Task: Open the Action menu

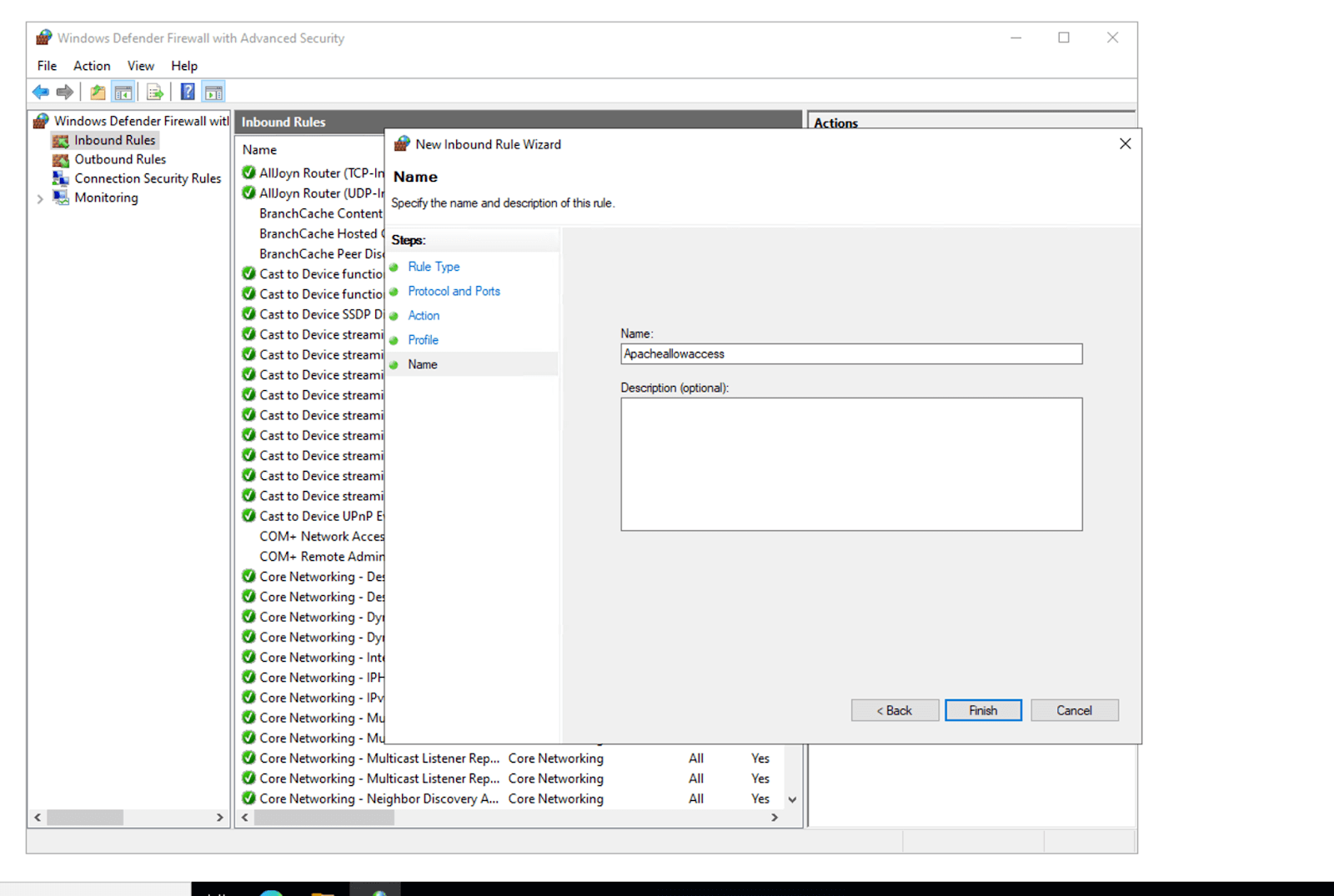Action: (x=92, y=66)
